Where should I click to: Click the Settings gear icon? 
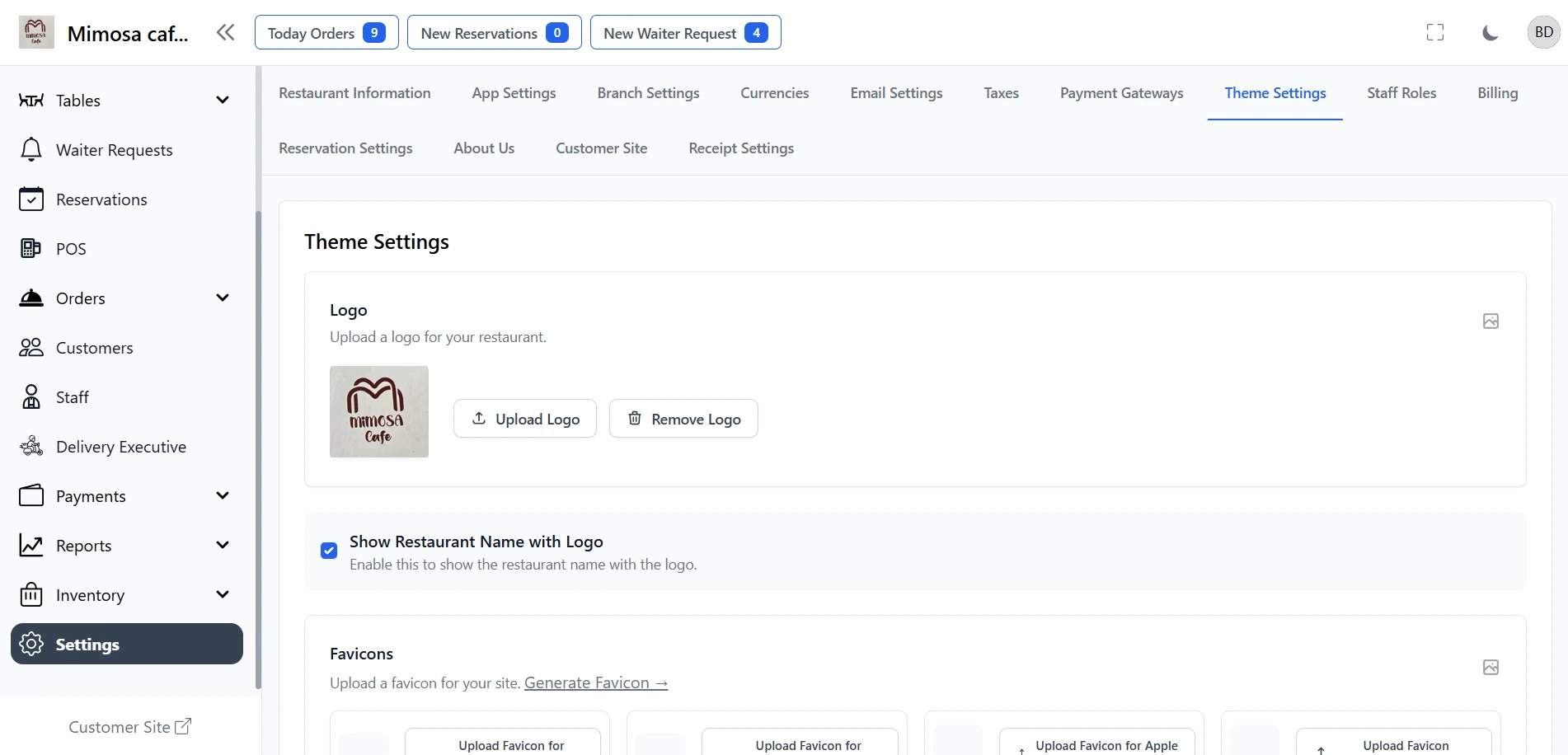coord(31,644)
